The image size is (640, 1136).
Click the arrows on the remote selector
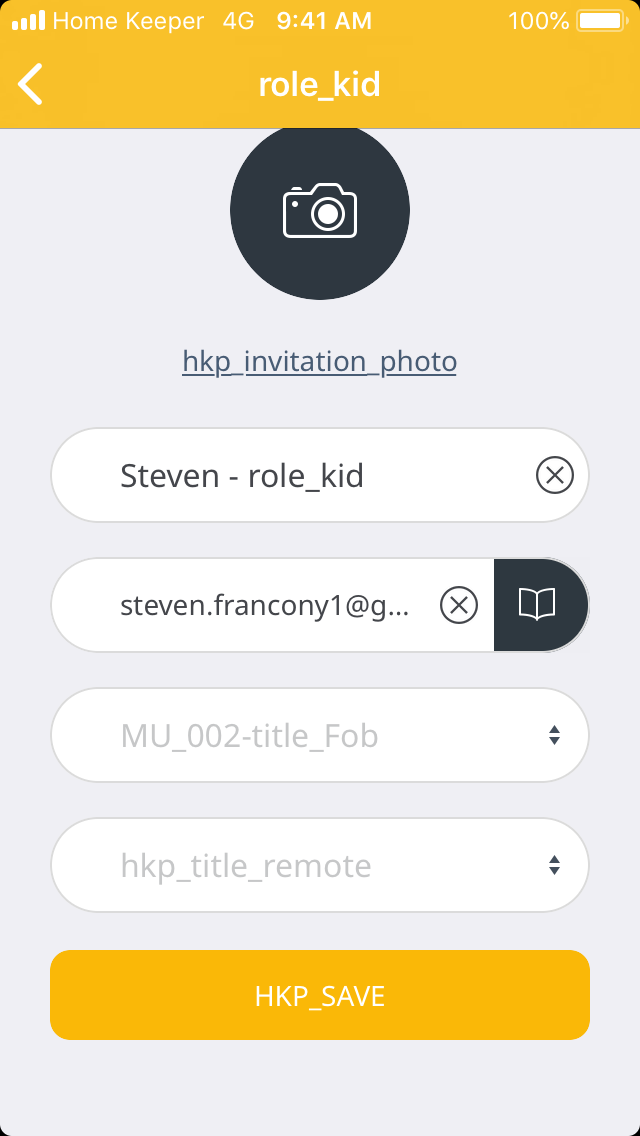(x=554, y=866)
